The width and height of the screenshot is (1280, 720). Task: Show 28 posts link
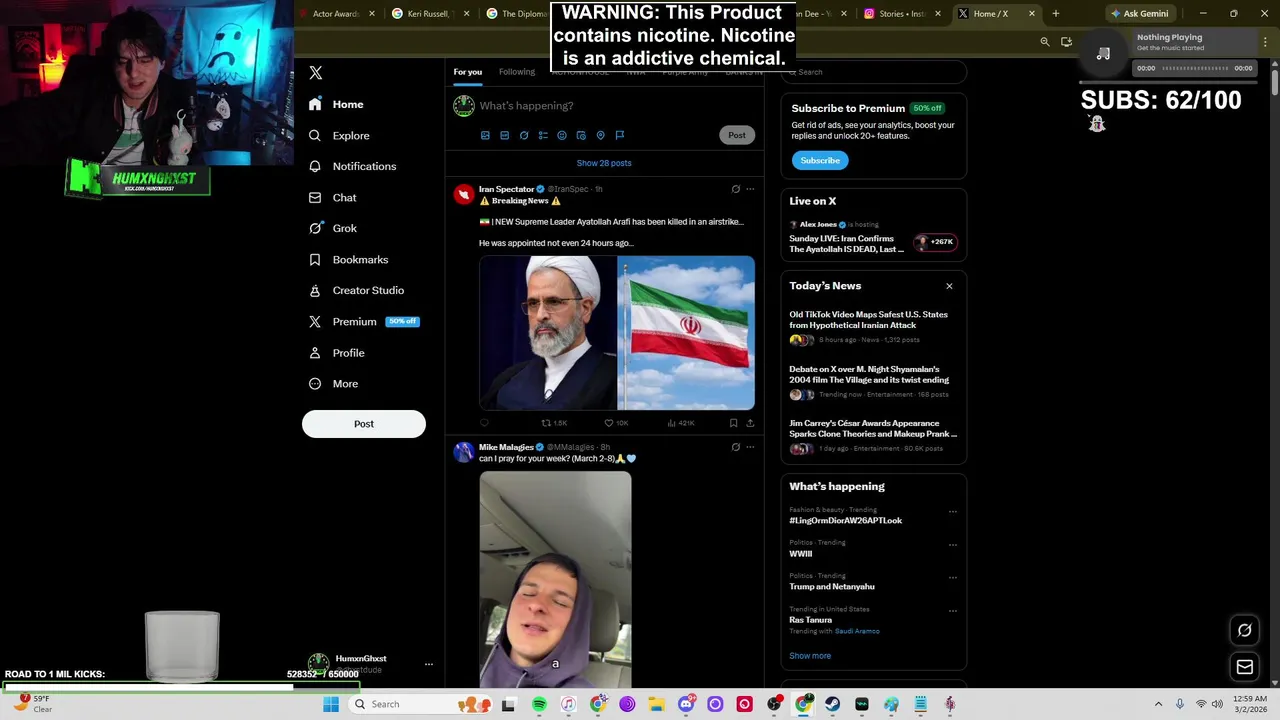tap(604, 163)
